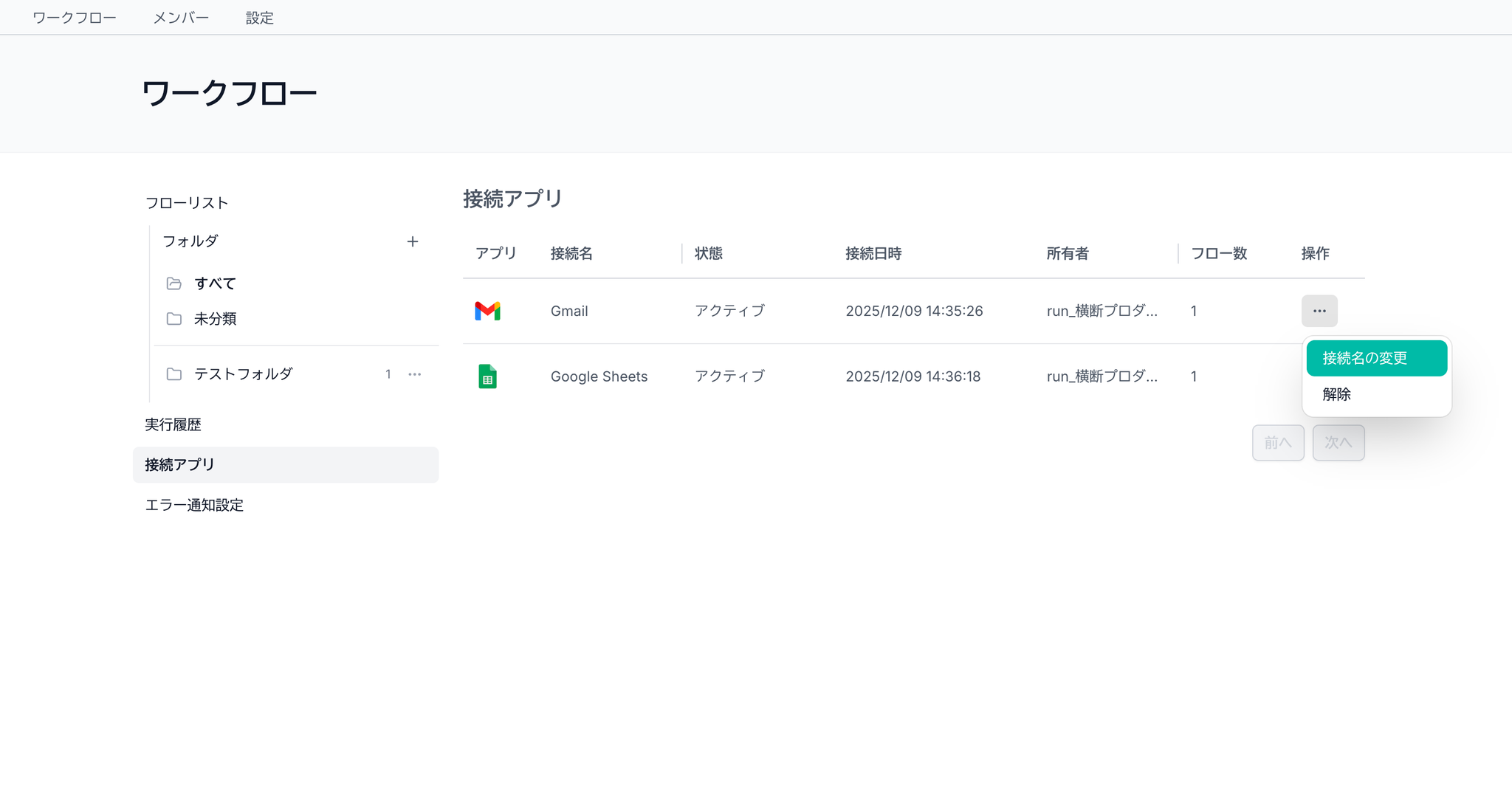Click the 接続日時 column header

(873, 253)
